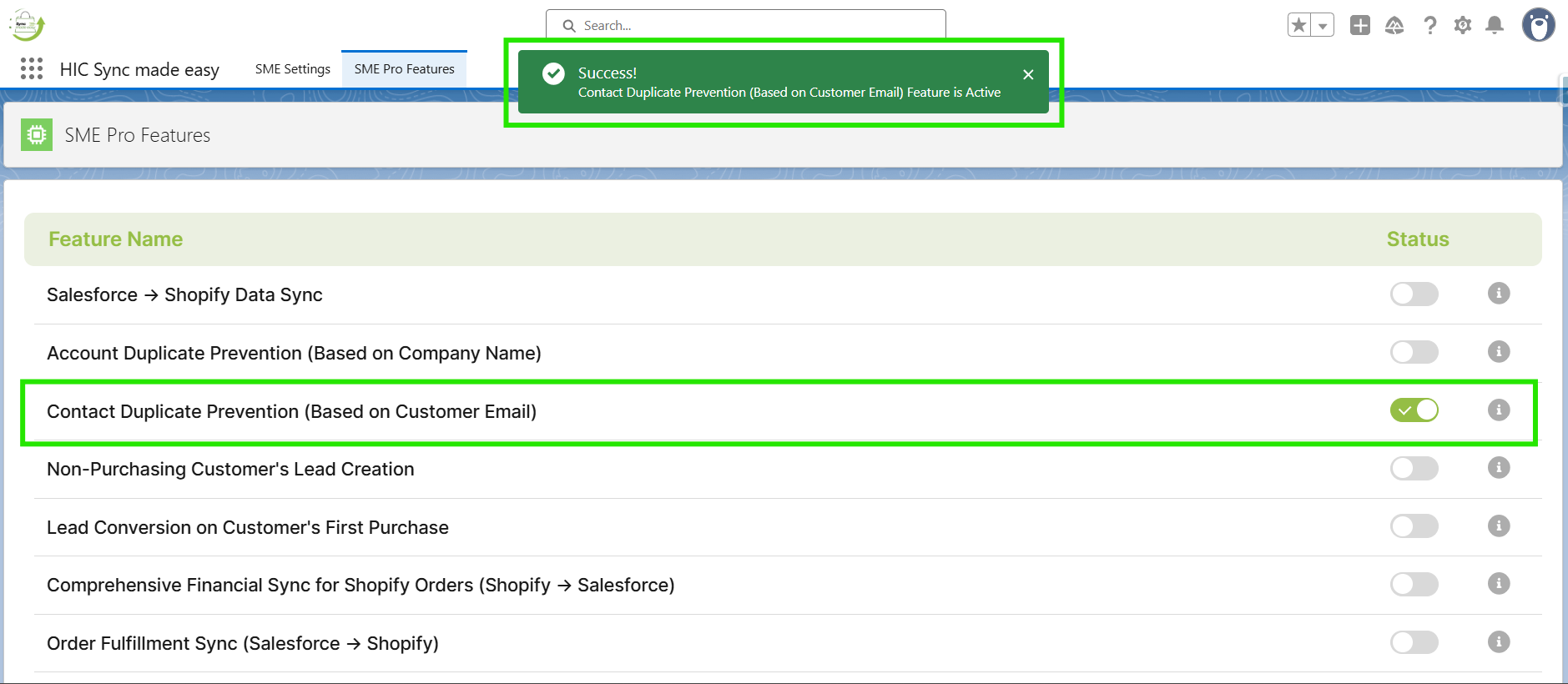Viewport: 1568px width, 684px height.
Task: Click the Favorites star icon
Action: point(1299,26)
